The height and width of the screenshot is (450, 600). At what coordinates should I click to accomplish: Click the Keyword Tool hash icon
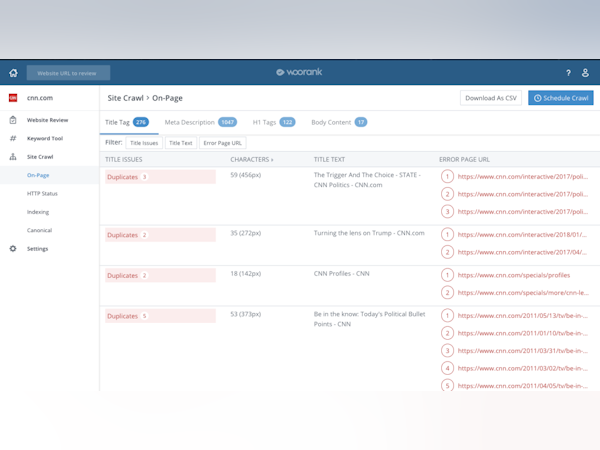13,138
